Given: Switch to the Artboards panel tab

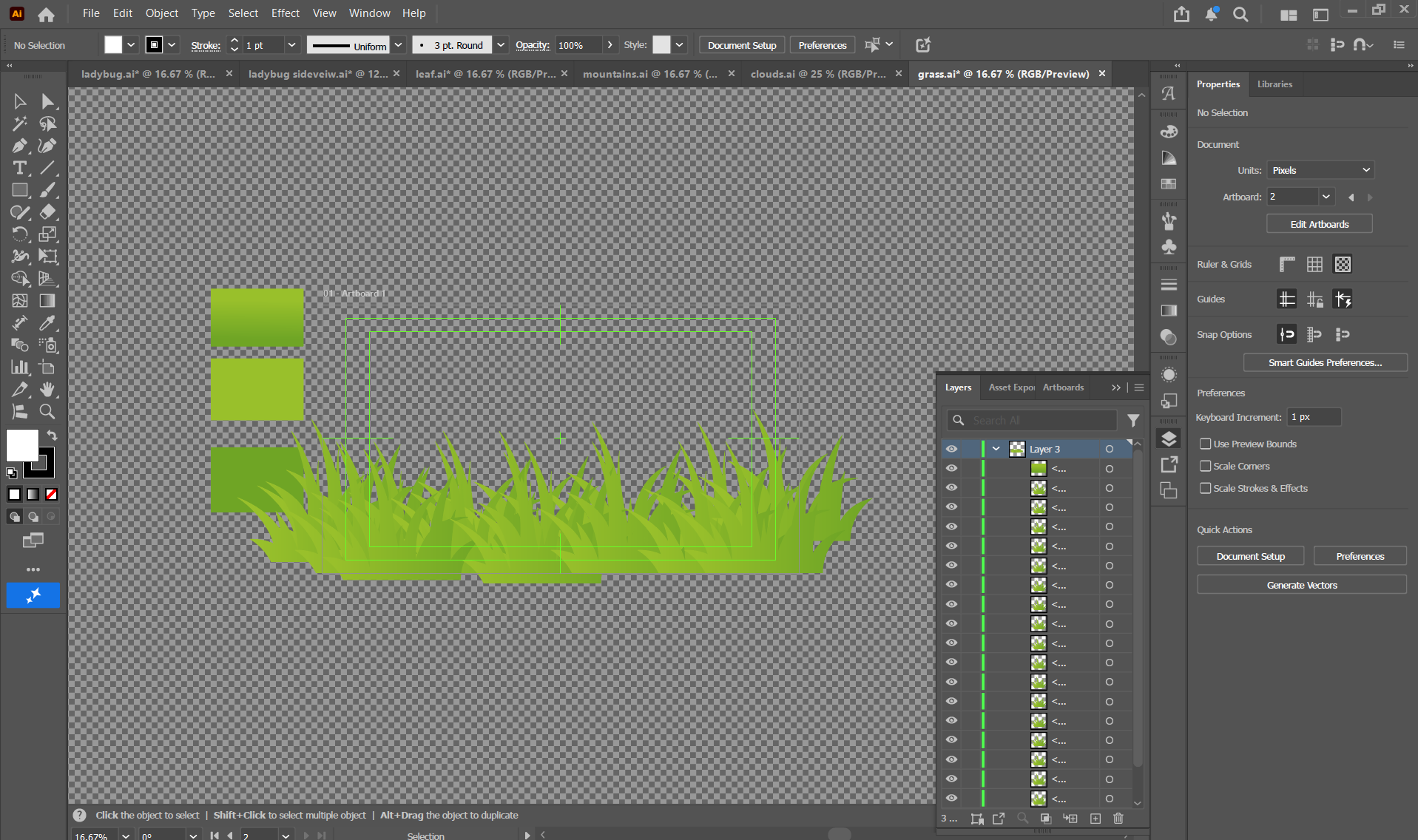Looking at the screenshot, I should click(x=1063, y=387).
